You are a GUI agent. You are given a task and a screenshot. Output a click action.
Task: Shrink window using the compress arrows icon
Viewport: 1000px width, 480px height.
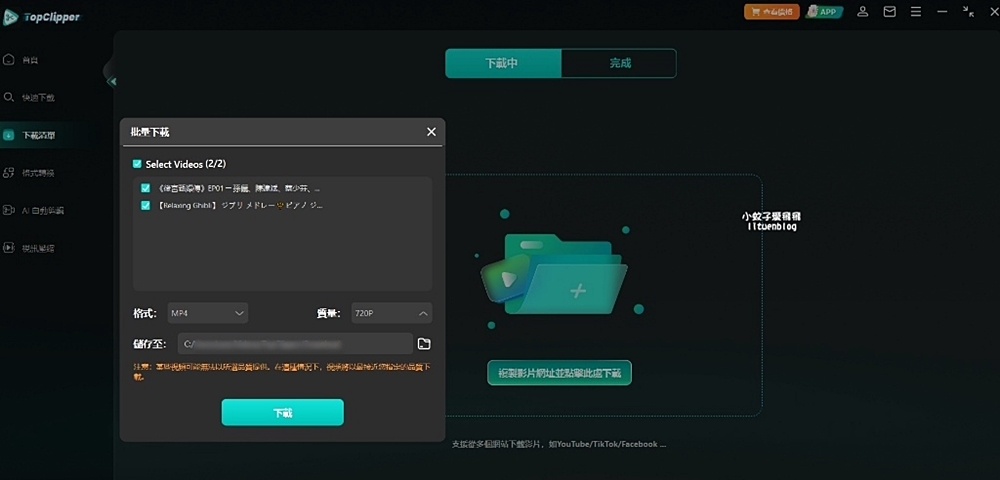[x=969, y=11]
